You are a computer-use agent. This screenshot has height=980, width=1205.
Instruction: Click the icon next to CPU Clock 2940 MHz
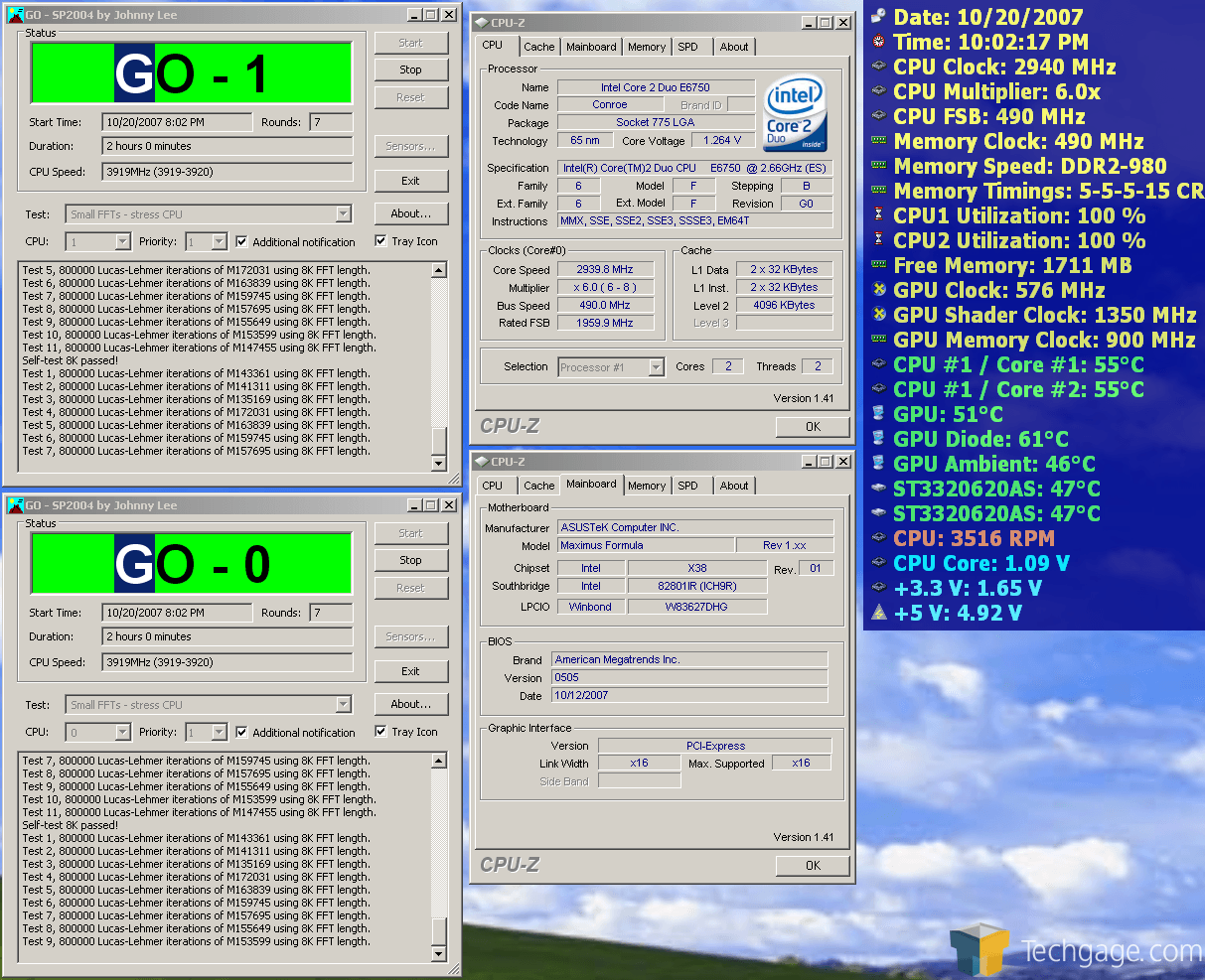point(878,67)
